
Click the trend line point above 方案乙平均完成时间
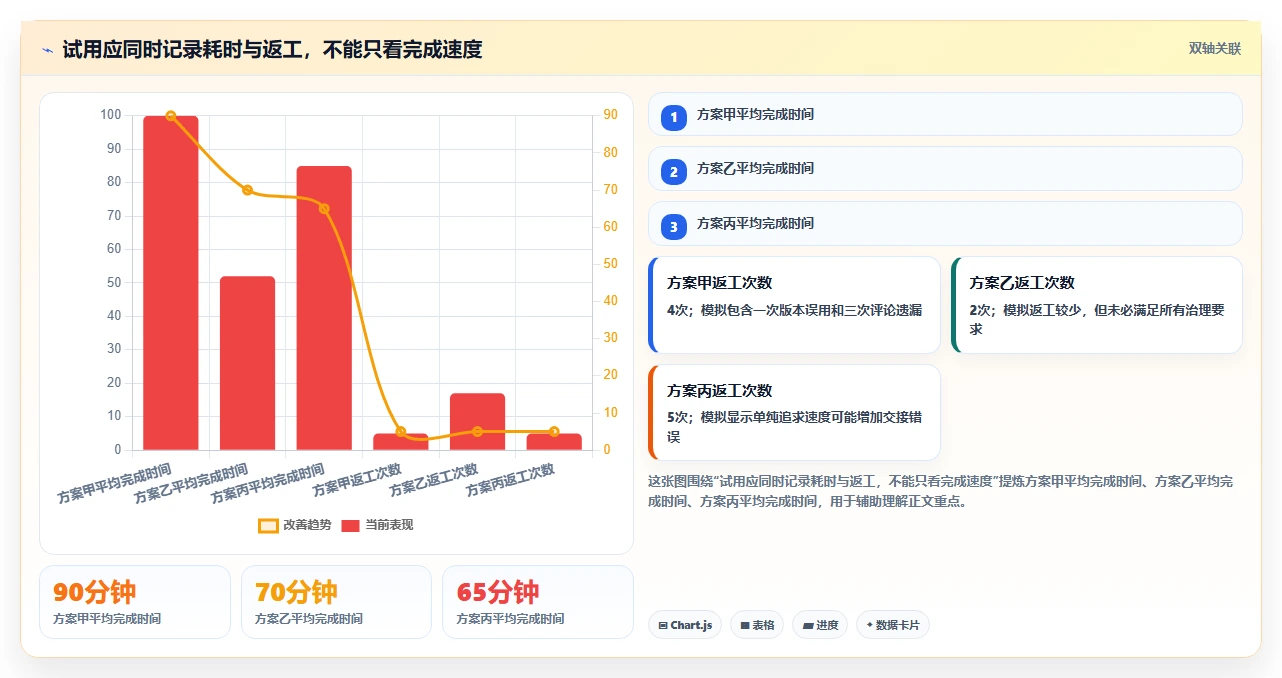[248, 190]
